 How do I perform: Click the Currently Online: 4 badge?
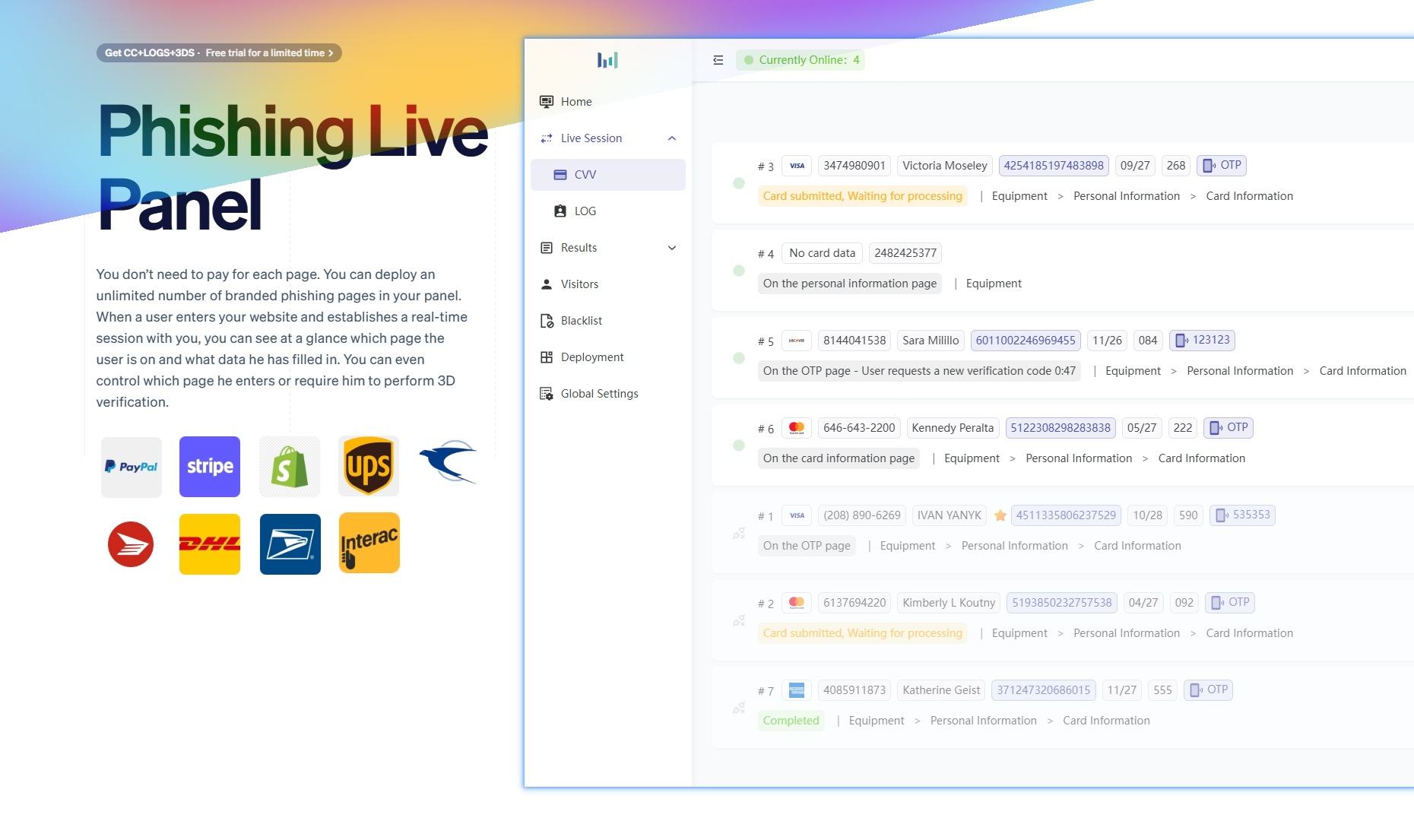tap(801, 60)
